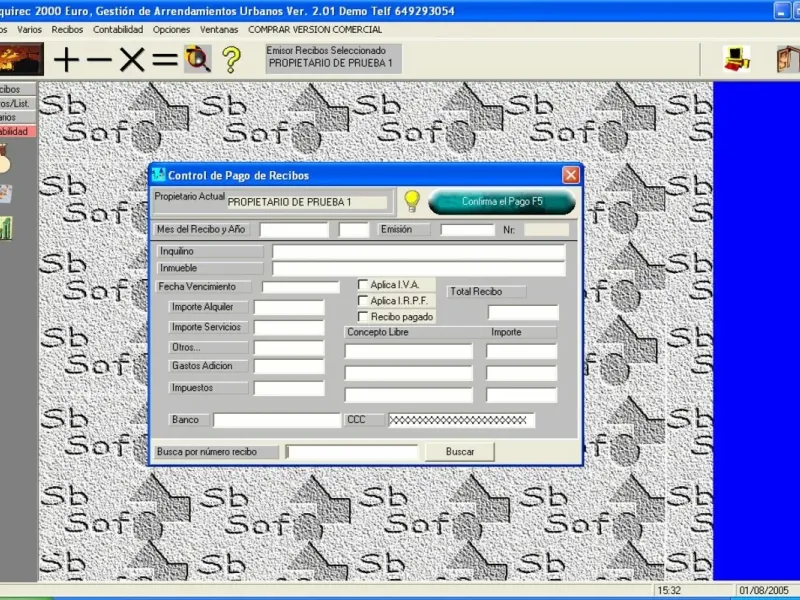Image resolution: width=800 pixels, height=600 pixels.
Task: Select the red Contabilidad sidebar tab
Action: pos(18,131)
